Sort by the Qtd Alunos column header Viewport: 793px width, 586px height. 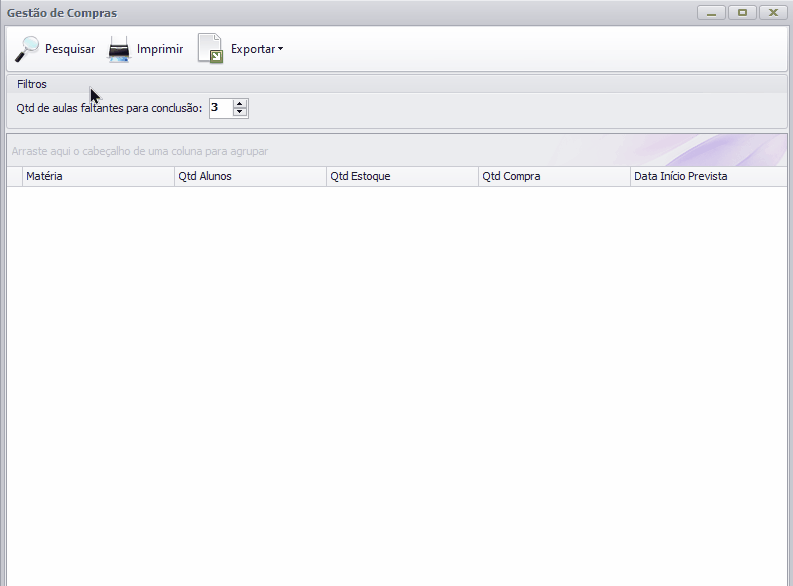point(250,176)
